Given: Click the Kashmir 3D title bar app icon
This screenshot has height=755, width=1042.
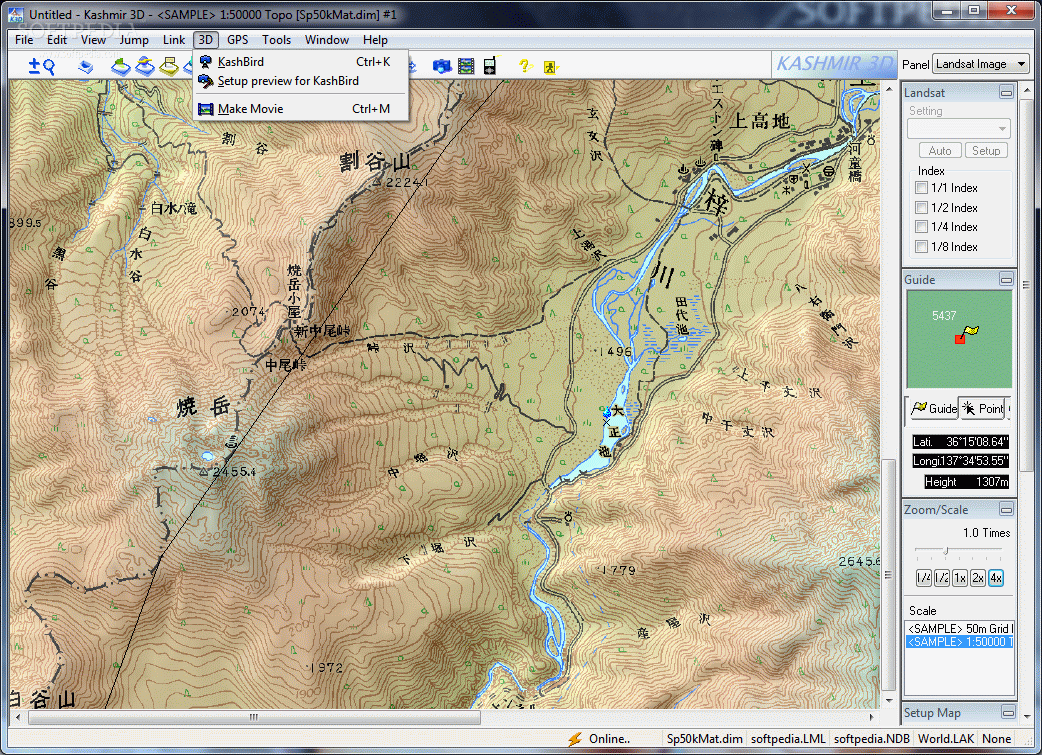Looking at the screenshot, I should pyautogui.click(x=15, y=13).
